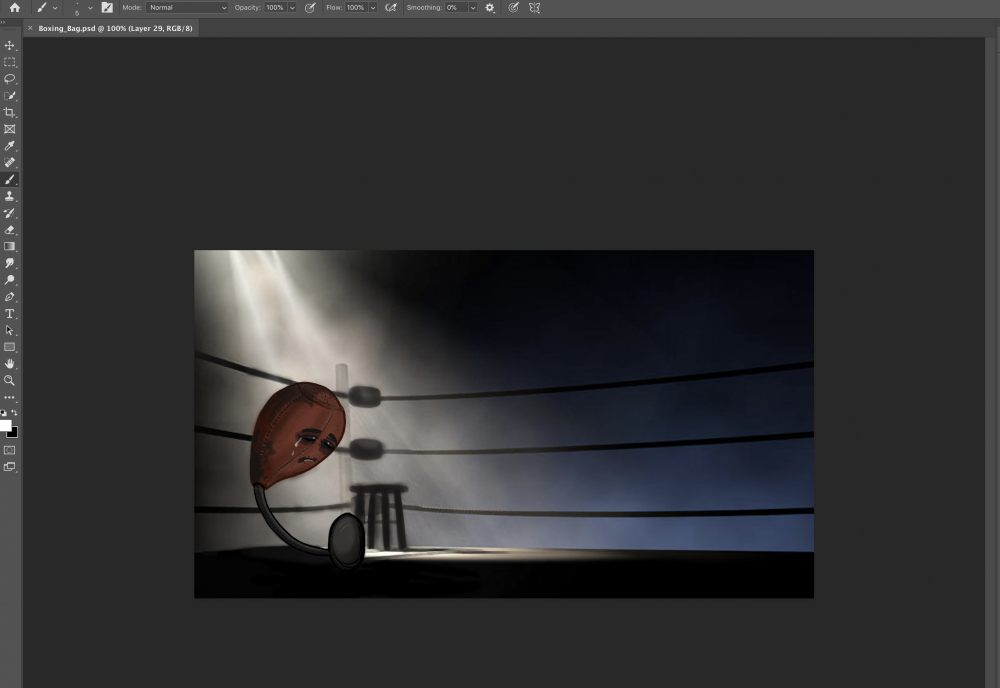Image resolution: width=1000 pixels, height=688 pixels.
Task: Click the Home button
Action: pyautogui.click(x=14, y=7)
